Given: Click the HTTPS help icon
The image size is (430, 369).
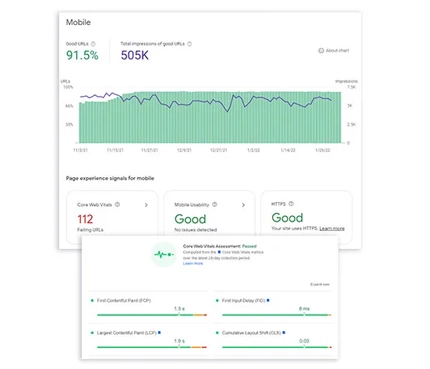Looking at the screenshot, I should tap(291, 204).
